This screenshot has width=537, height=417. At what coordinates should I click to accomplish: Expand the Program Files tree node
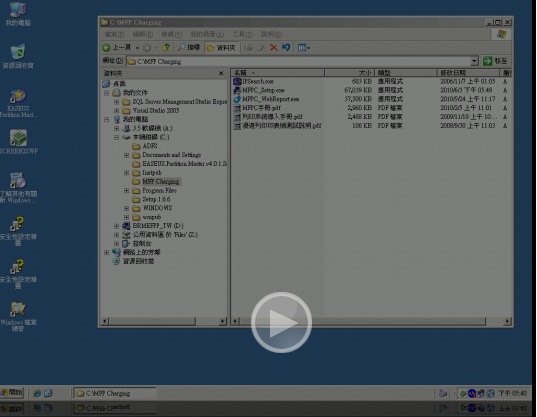126,190
